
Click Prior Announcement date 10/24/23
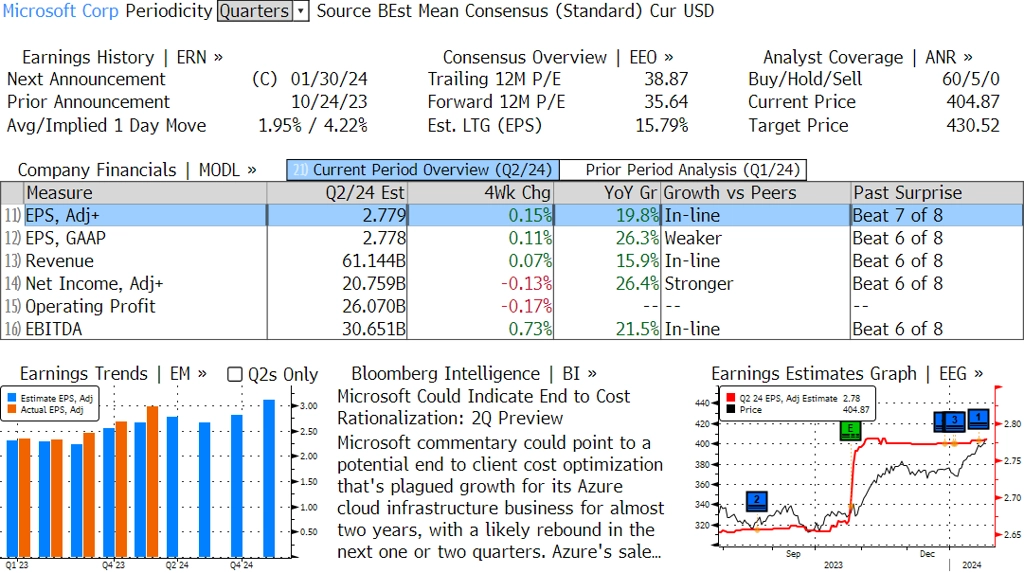pyautogui.click(x=329, y=102)
